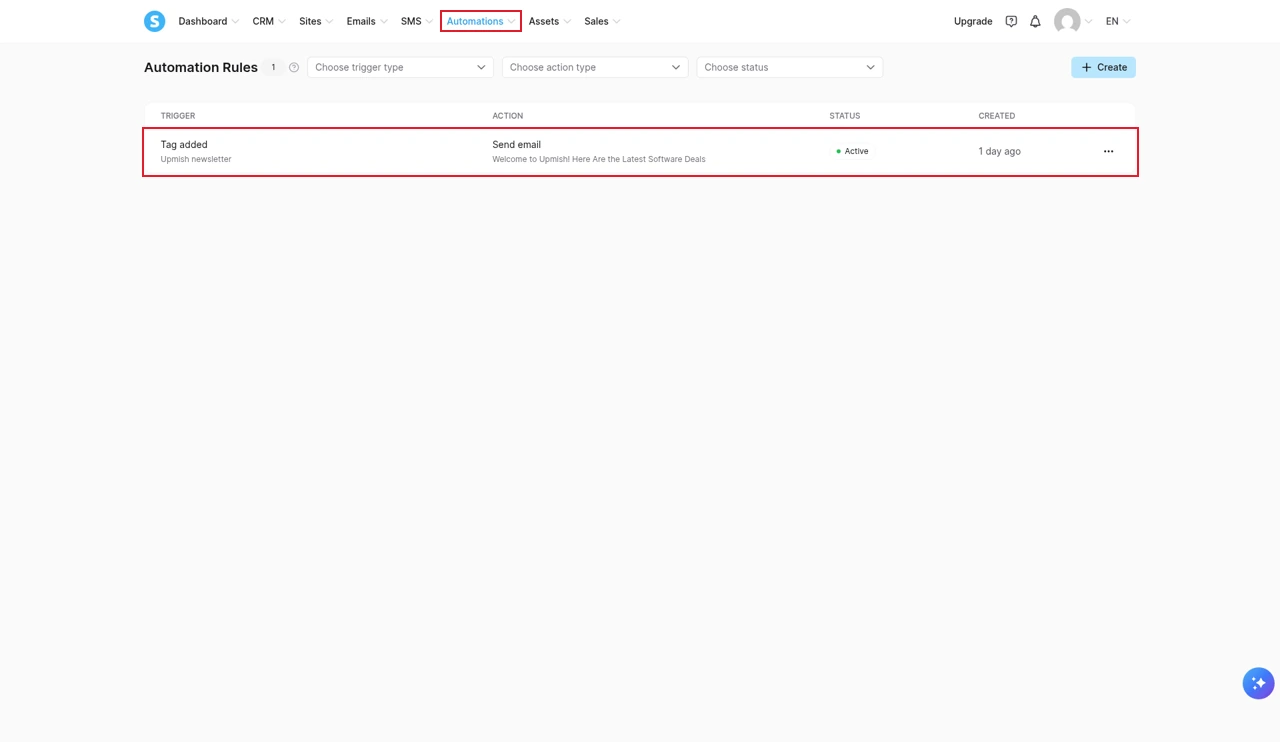The height and width of the screenshot is (742, 1280).
Task: Open the Sales menu
Action: pos(602,21)
